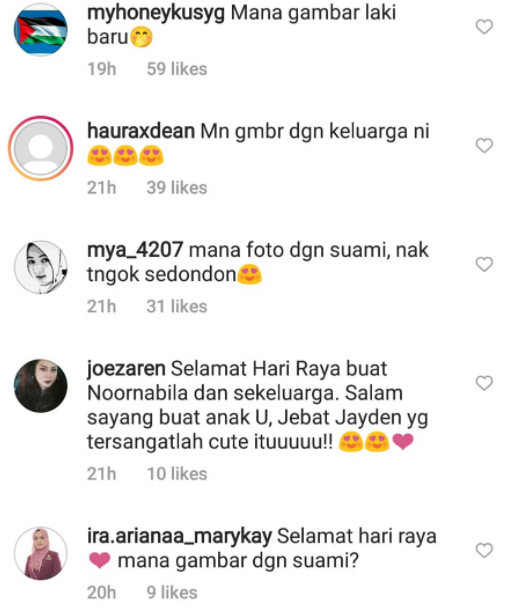This screenshot has height=611, width=524.
Task: Like mya_4207's comment with the heart icon
Action: click(x=484, y=264)
